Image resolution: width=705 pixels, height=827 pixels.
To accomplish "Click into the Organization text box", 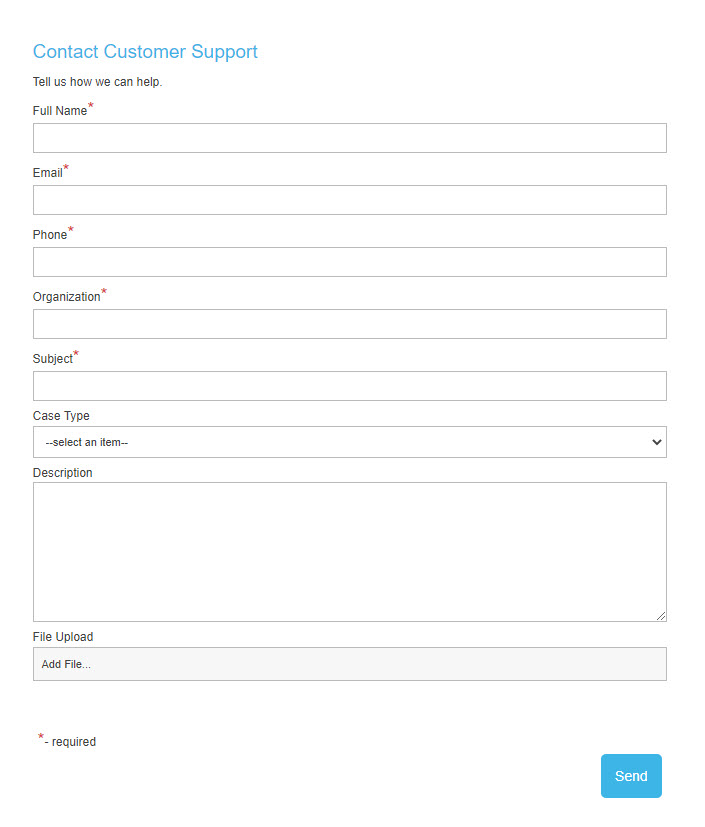I will tap(349, 324).
